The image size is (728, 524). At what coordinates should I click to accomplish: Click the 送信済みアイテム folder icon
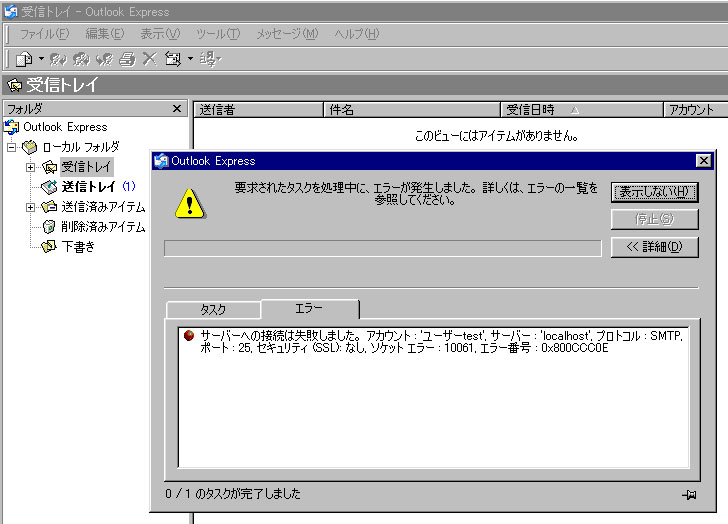coord(49,207)
